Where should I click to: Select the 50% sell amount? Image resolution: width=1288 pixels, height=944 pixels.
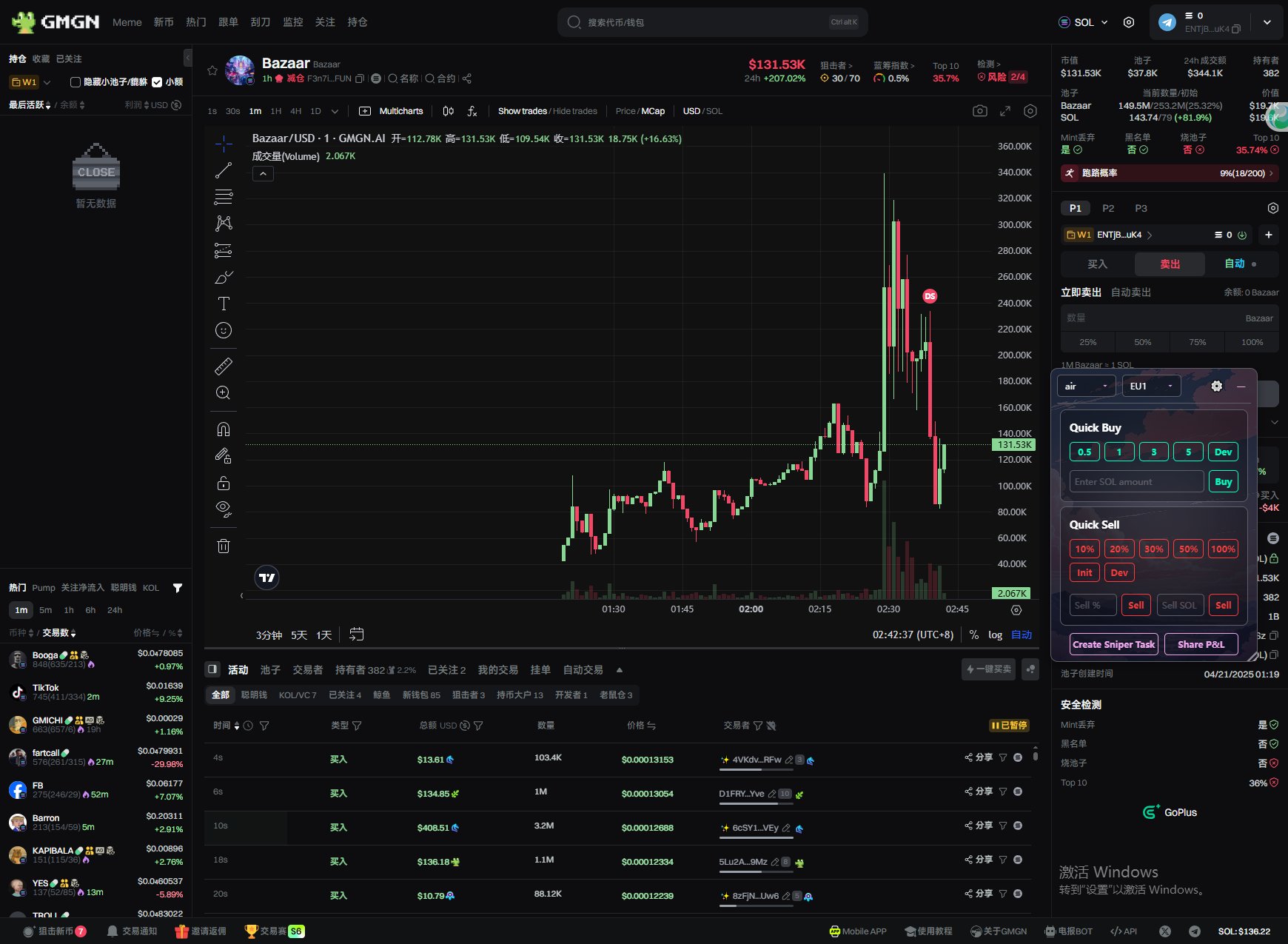1142,342
